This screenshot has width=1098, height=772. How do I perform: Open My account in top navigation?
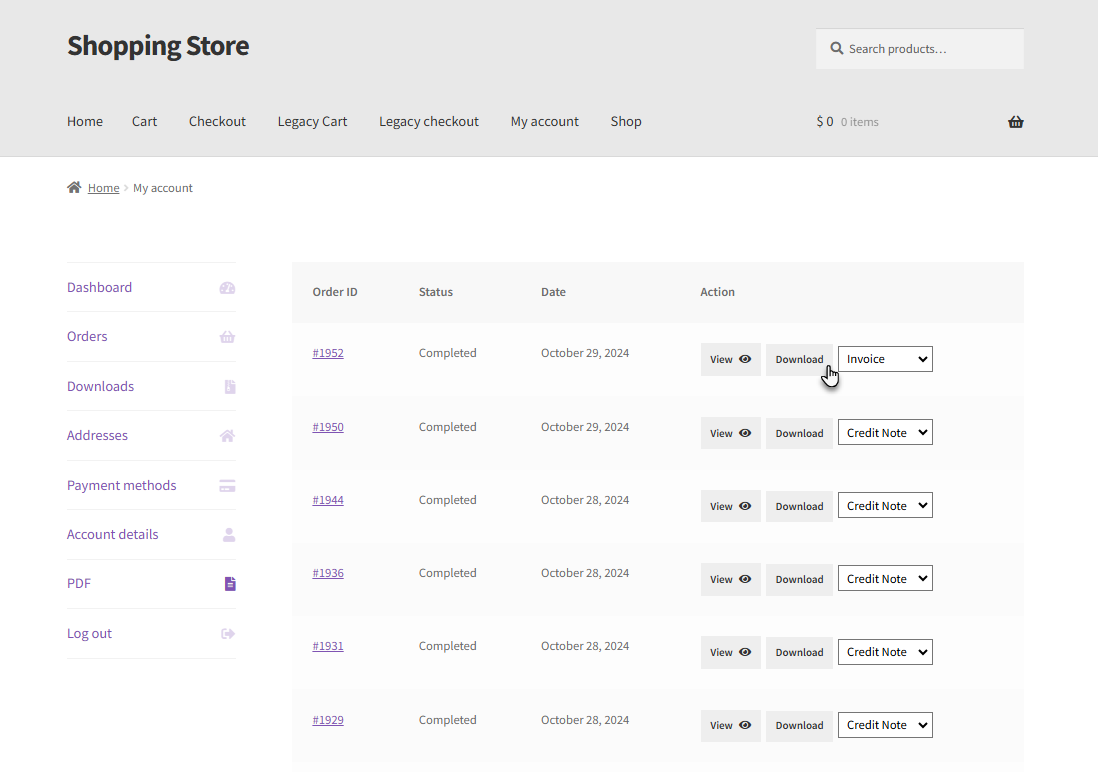click(545, 121)
